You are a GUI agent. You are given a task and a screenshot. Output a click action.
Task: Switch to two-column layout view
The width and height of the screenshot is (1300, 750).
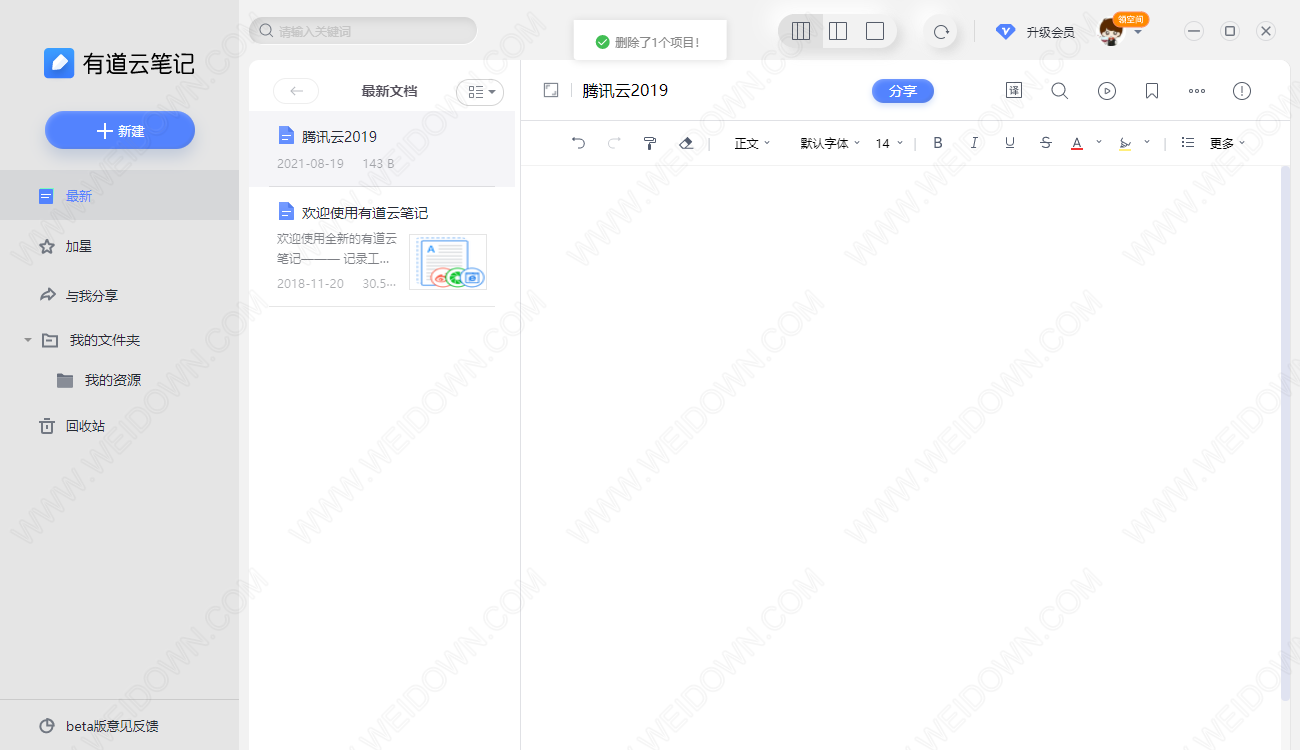click(x=838, y=31)
